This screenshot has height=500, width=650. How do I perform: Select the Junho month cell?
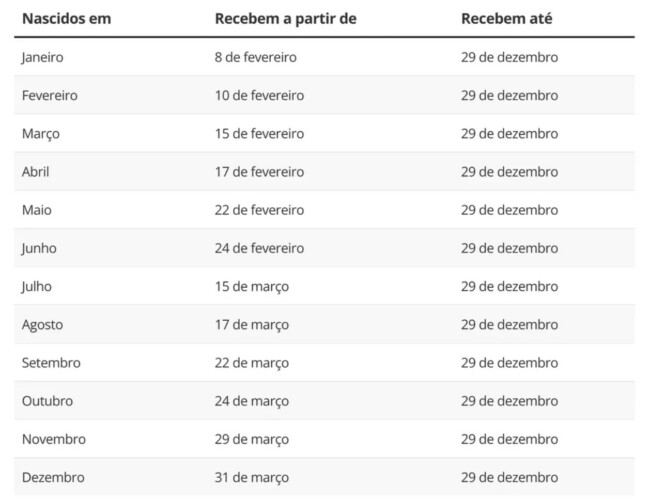click(39, 248)
